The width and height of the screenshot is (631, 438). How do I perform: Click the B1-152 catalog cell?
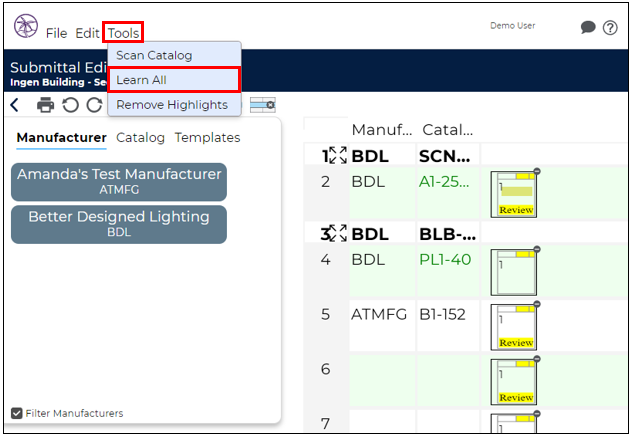[447, 324]
